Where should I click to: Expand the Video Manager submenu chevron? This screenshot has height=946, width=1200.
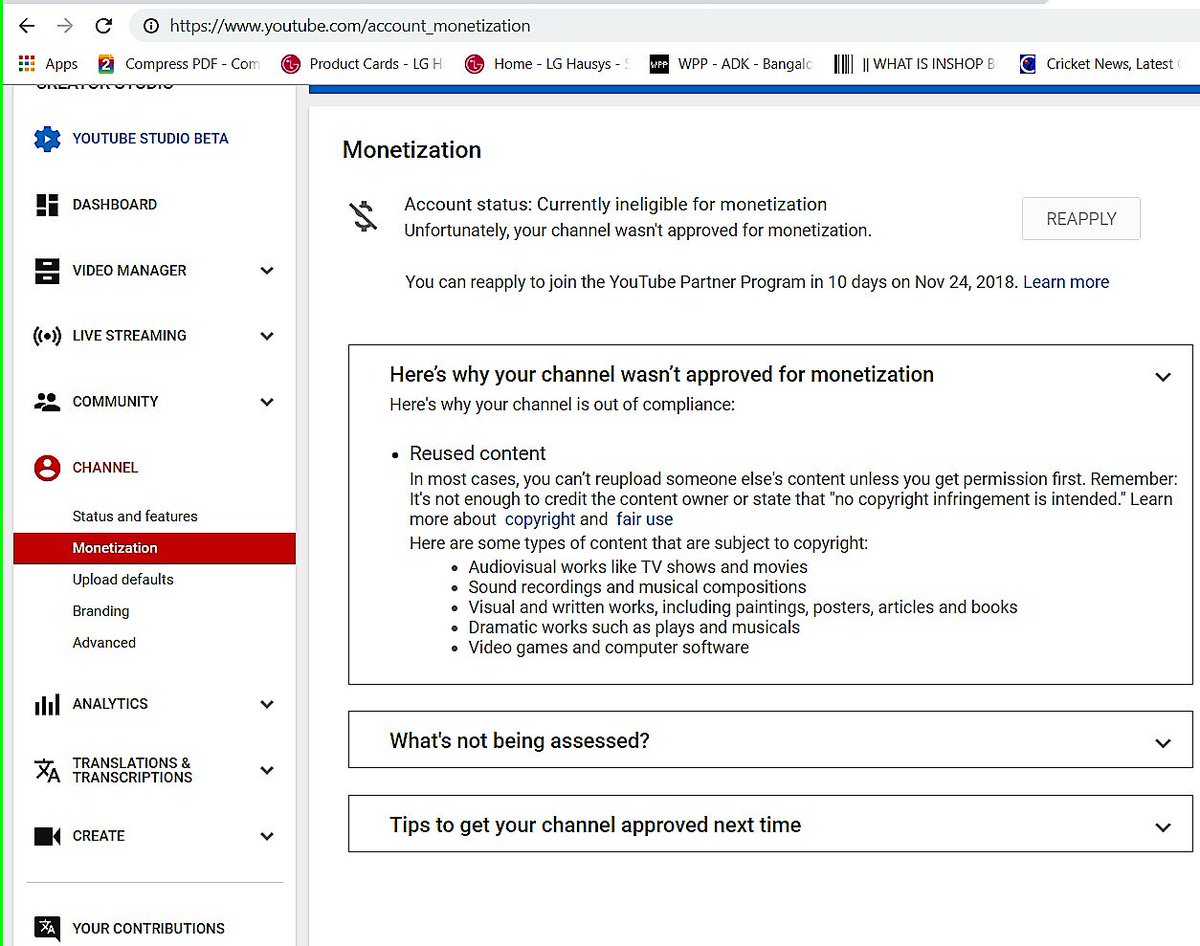(267, 271)
